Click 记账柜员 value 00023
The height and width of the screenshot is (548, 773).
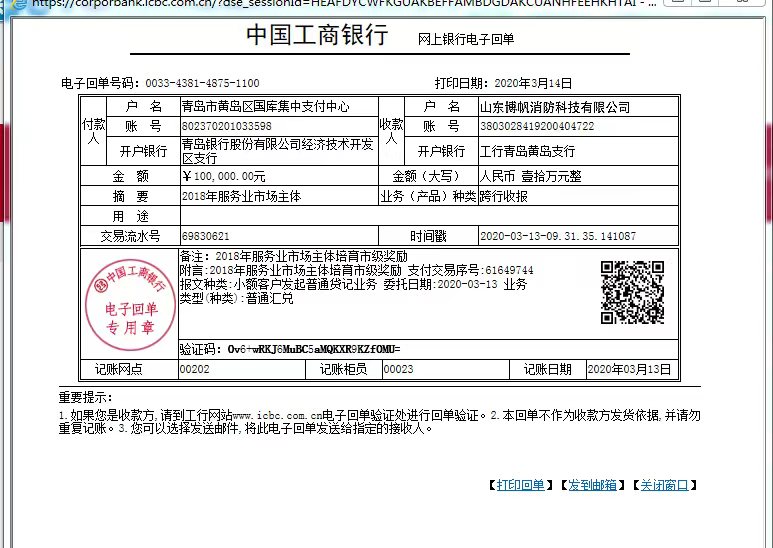(398, 369)
